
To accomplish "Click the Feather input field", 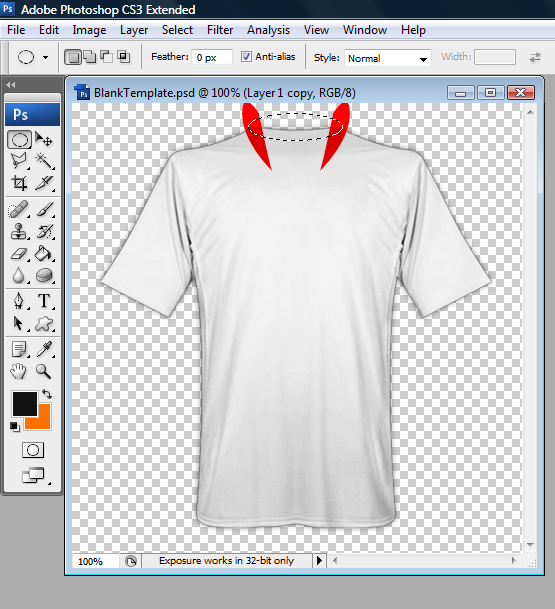I will point(212,57).
